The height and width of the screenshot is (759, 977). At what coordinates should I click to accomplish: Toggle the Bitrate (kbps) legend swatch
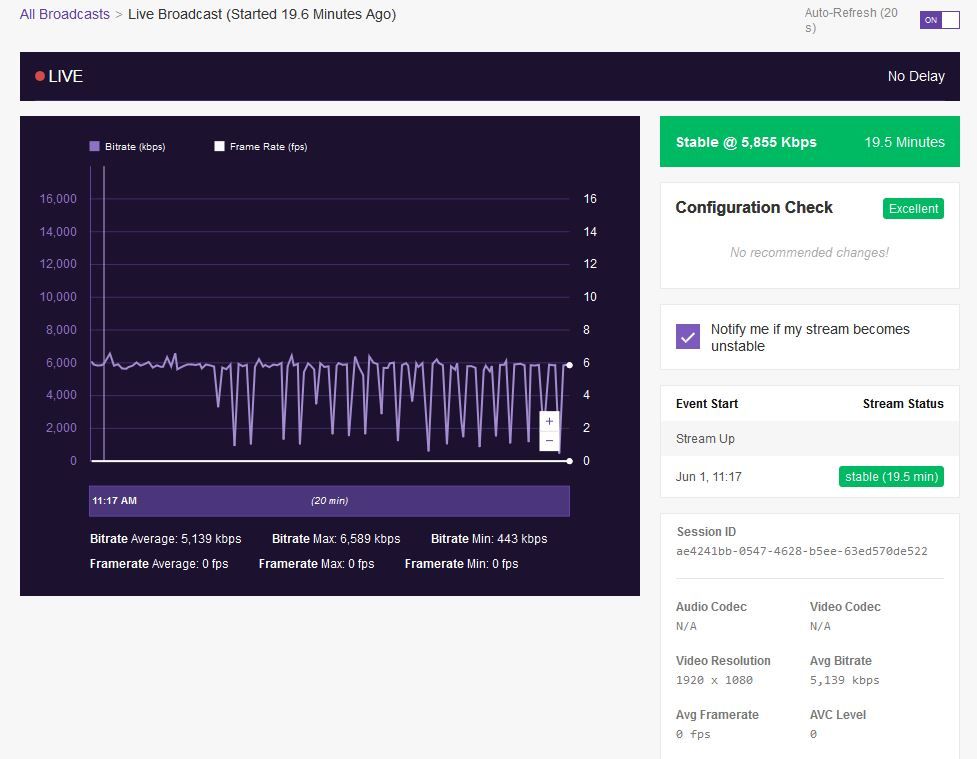[x=95, y=146]
